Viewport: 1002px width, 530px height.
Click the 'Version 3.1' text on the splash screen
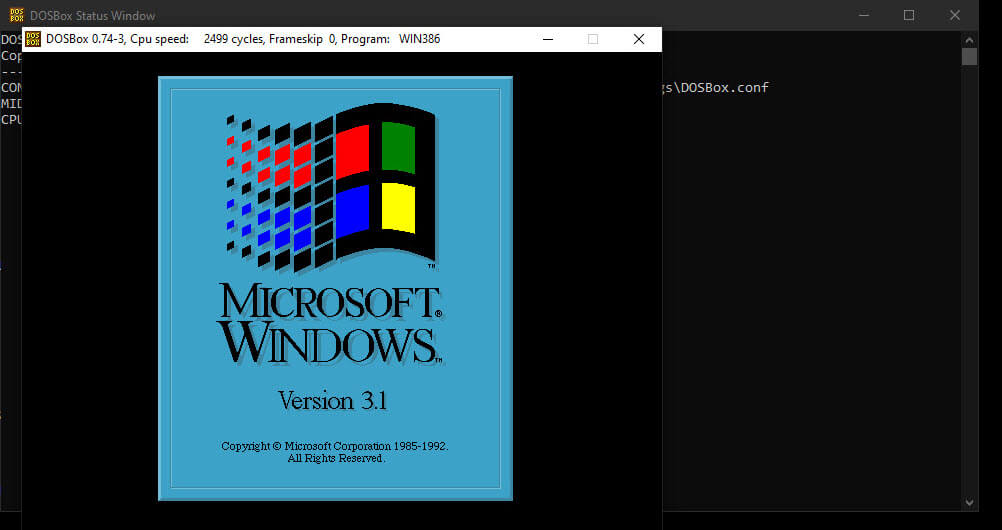pos(332,400)
